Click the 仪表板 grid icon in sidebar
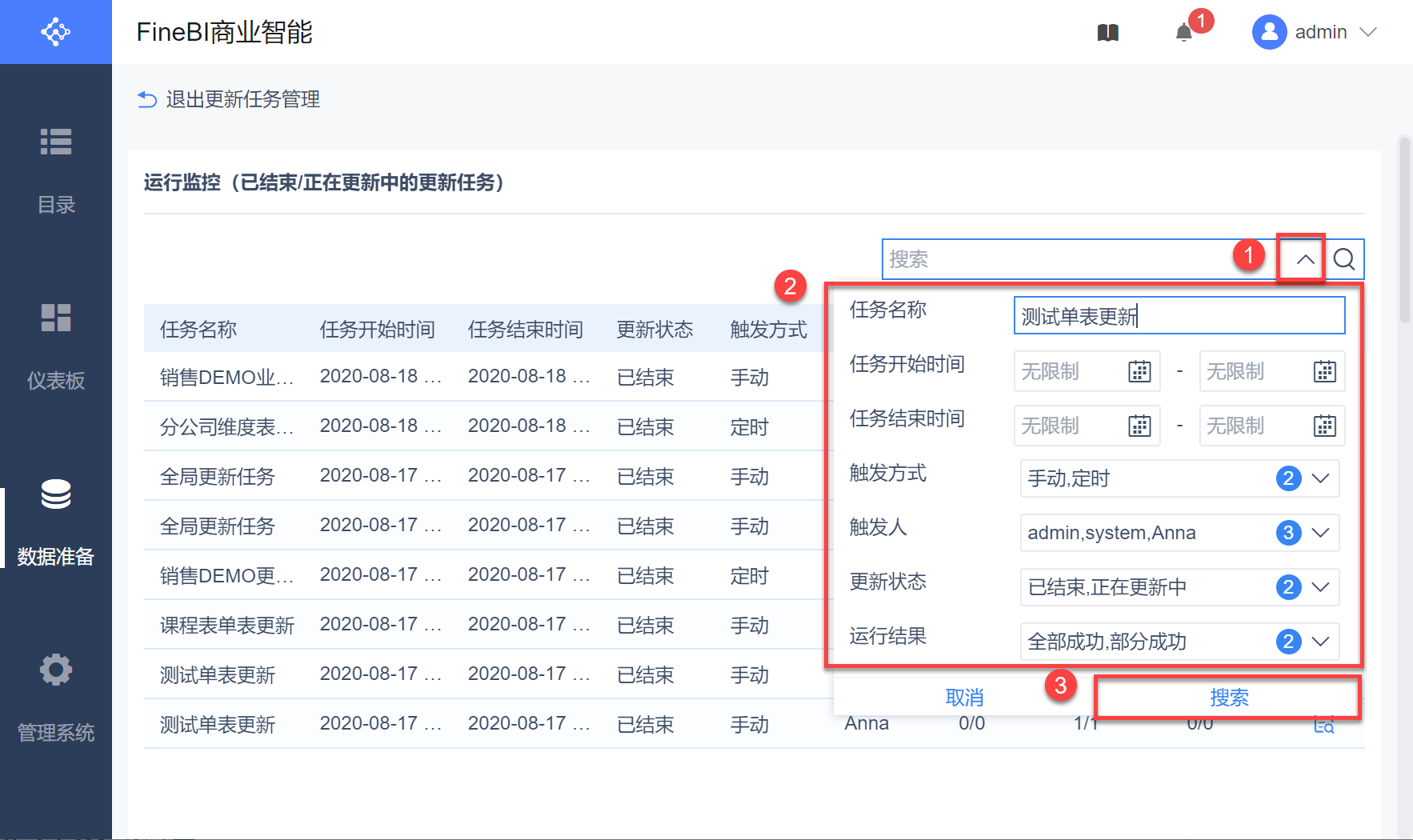The height and width of the screenshot is (840, 1413). coord(56,318)
